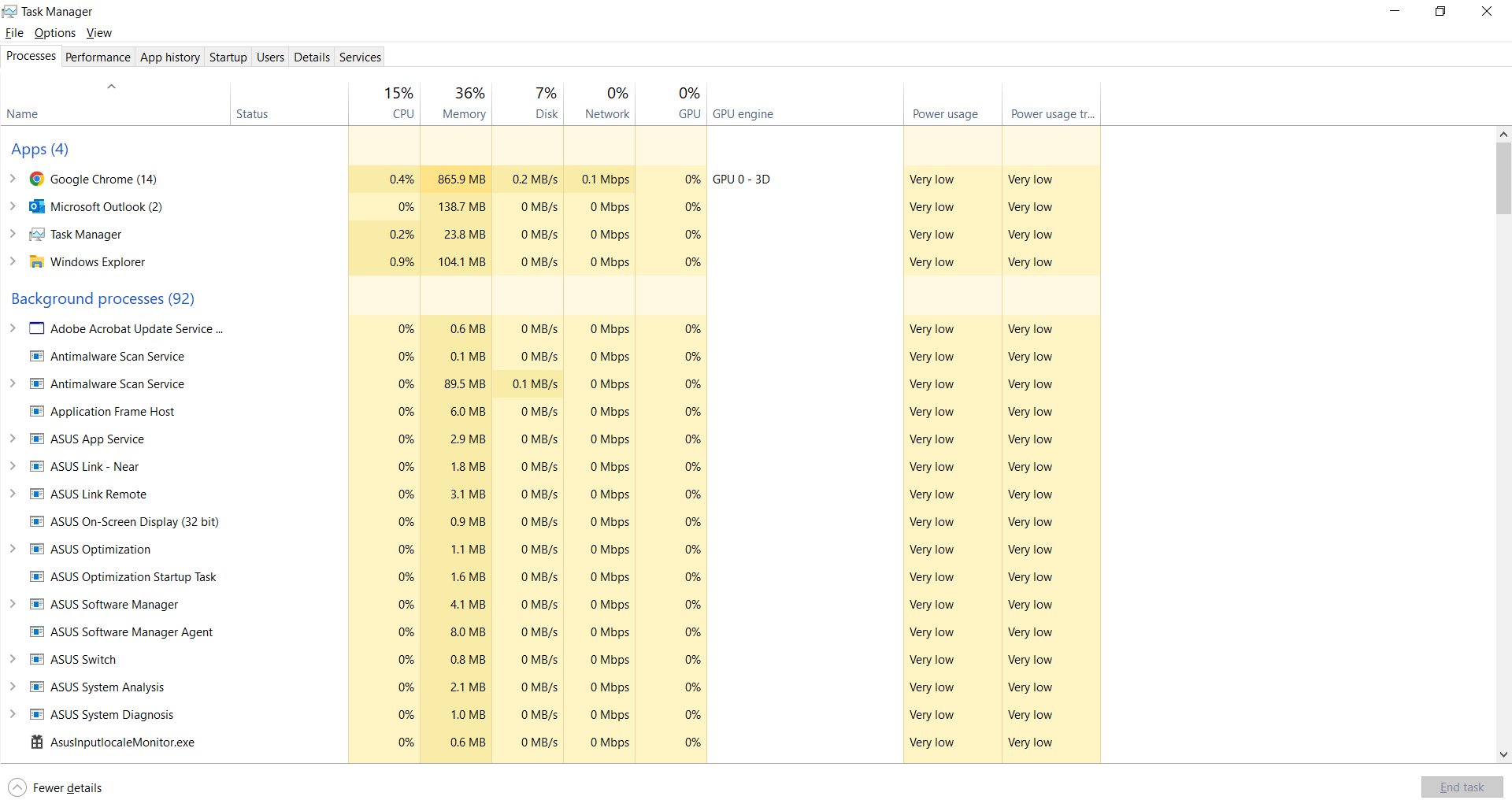1512x811 pixels.
Task: Click the Google Chrome process icon
Action: tap(36, 179)
